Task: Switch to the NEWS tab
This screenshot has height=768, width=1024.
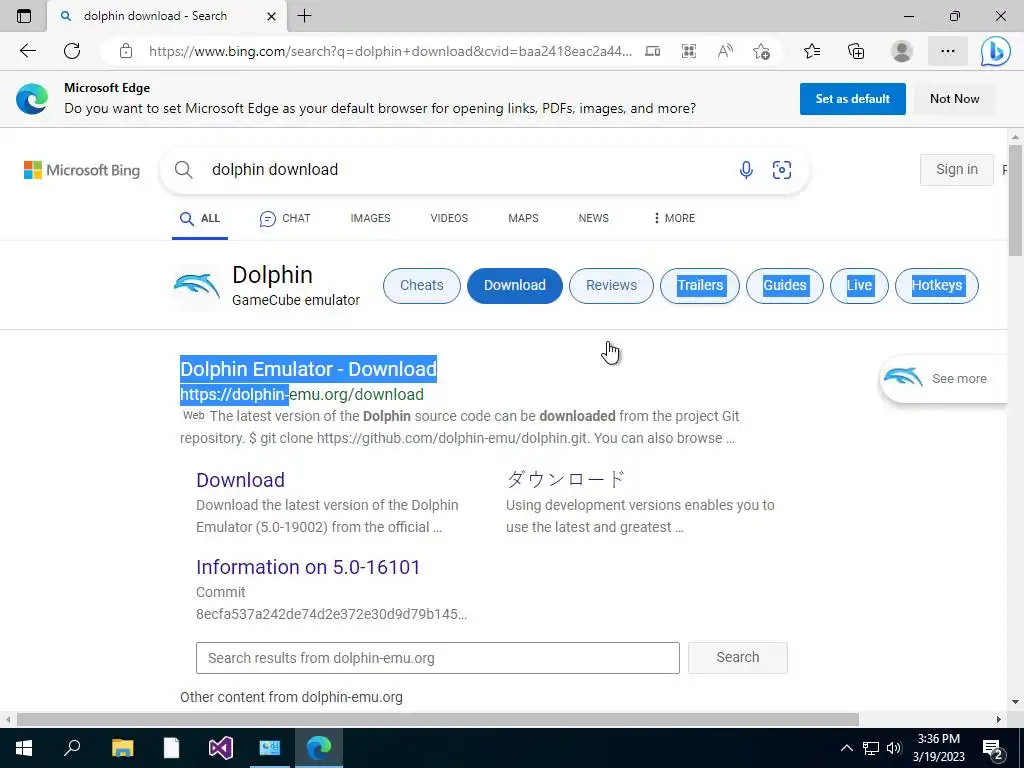Action: coord(593,218)
